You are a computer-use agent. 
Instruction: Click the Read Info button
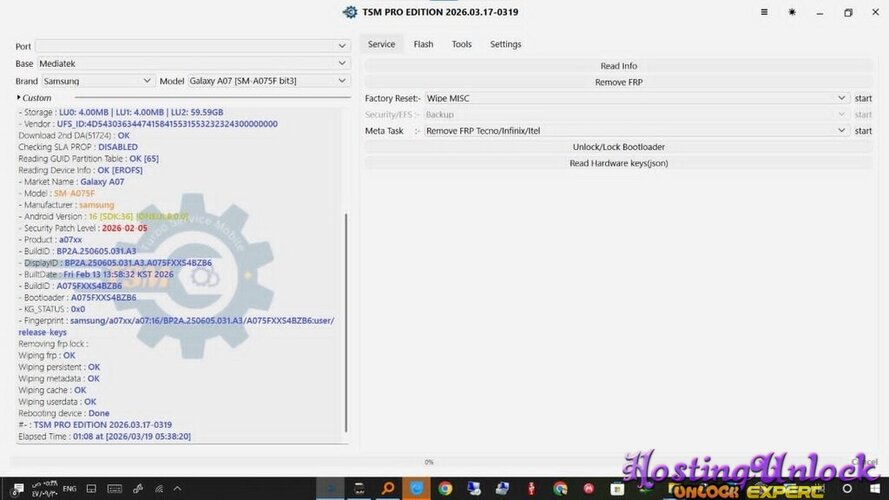(x=618, y=66)
